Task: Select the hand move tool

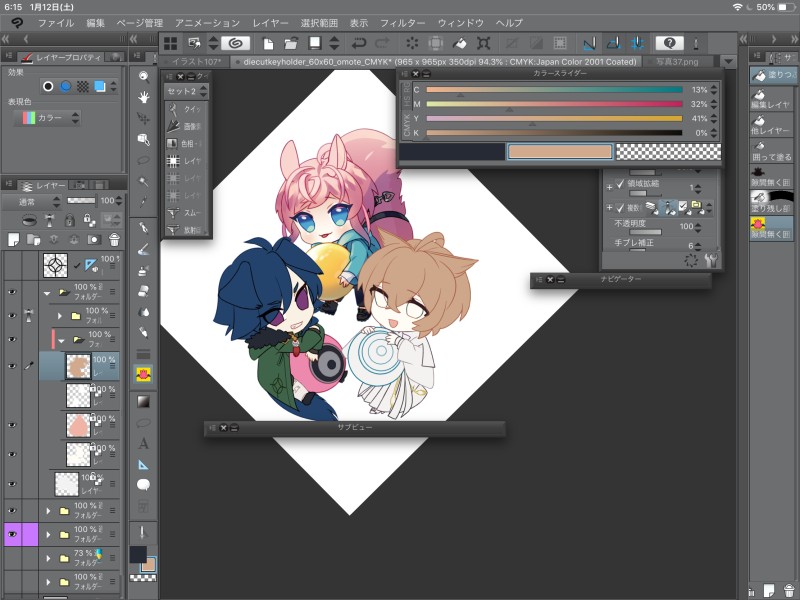Action: pos(144,97)
